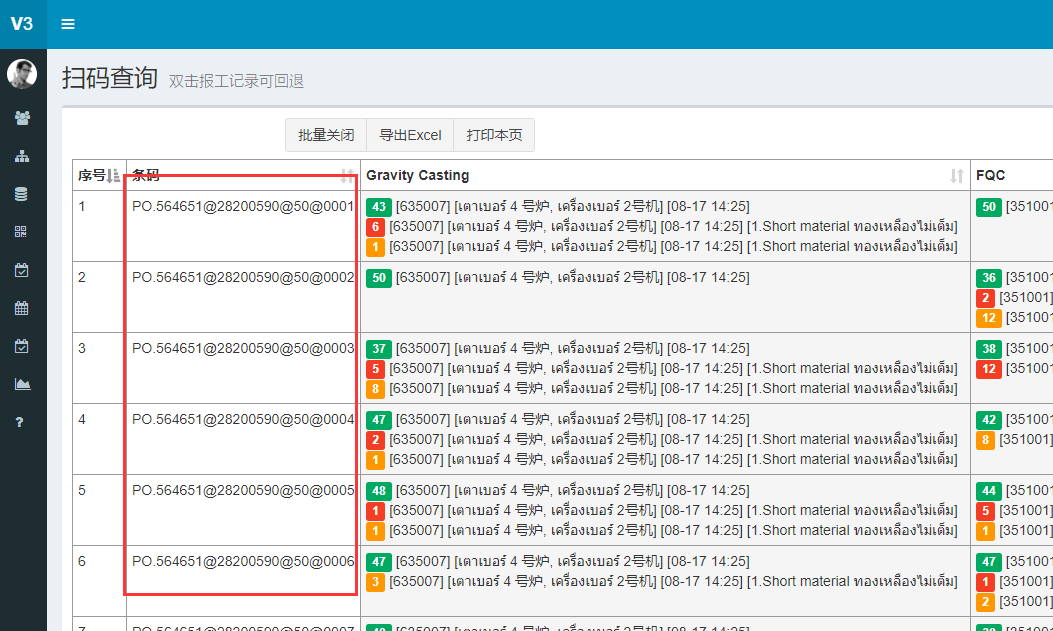
Task: Click green badge 43 in row 1
Action: pyautogui.click(x=378, y=207)
